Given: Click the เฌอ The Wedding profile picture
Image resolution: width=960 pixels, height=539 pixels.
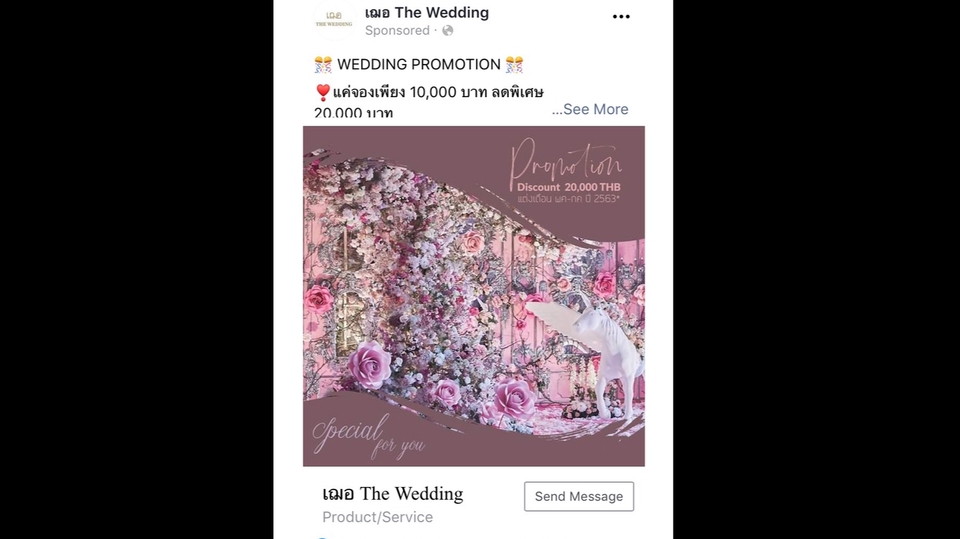Looking at the screenshot, I should [x=334, y=20].
